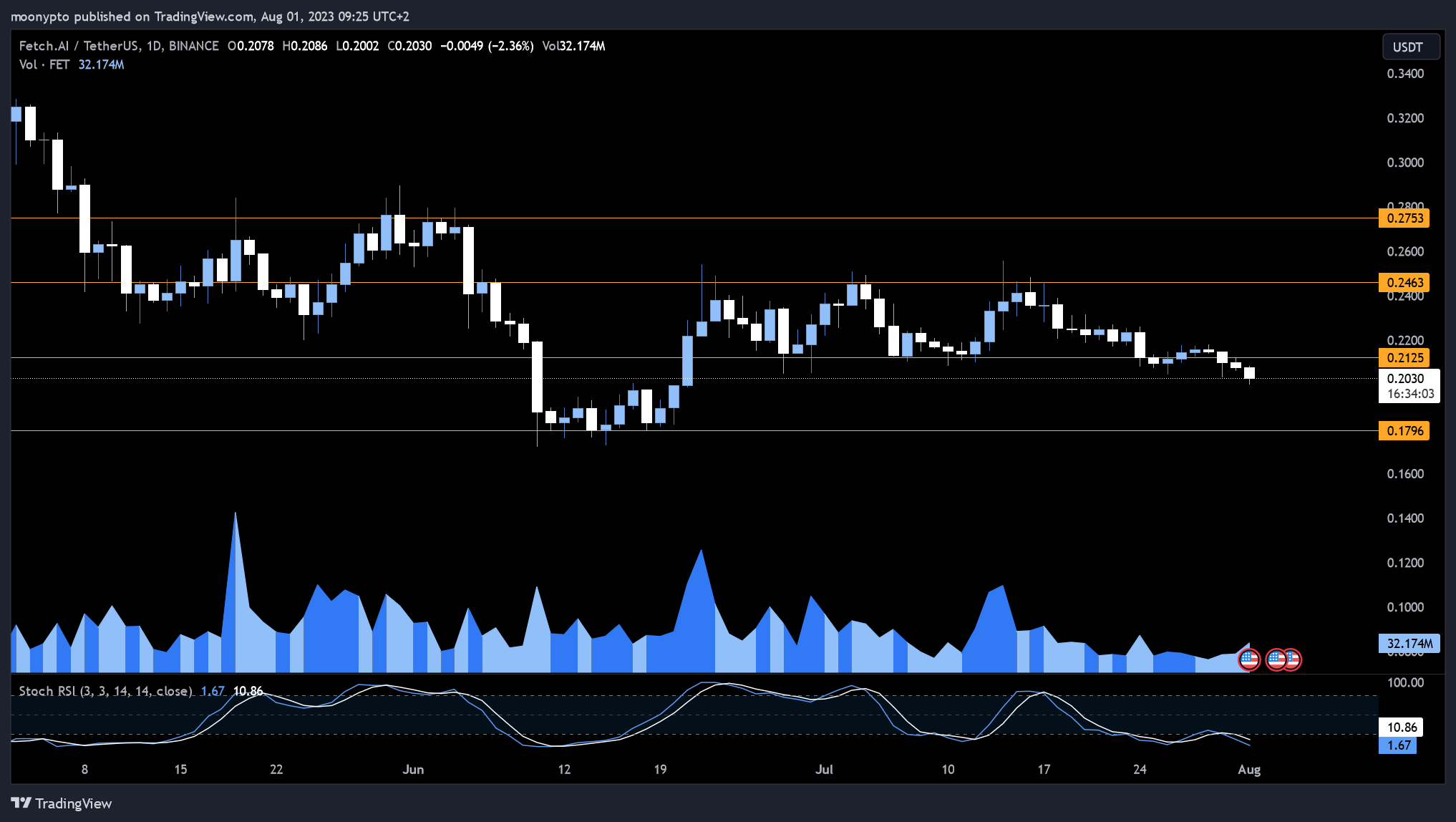Click the O0.2078 open value in the header

pos(251,46)
